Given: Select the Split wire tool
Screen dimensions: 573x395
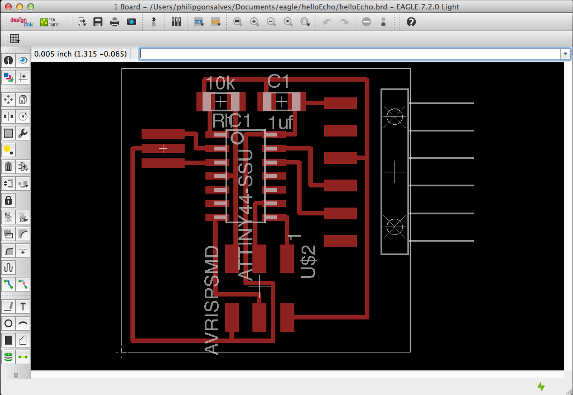Looking at the screenshot, I should 8,251.
